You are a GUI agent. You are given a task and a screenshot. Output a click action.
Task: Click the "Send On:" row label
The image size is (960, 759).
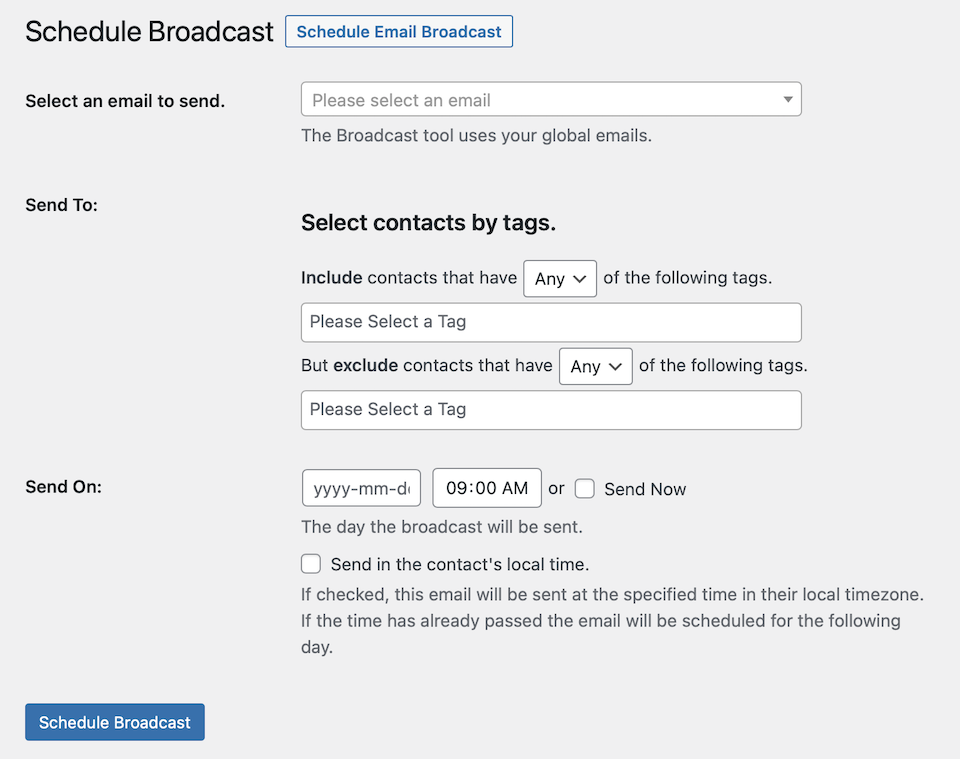coord(63,488)
